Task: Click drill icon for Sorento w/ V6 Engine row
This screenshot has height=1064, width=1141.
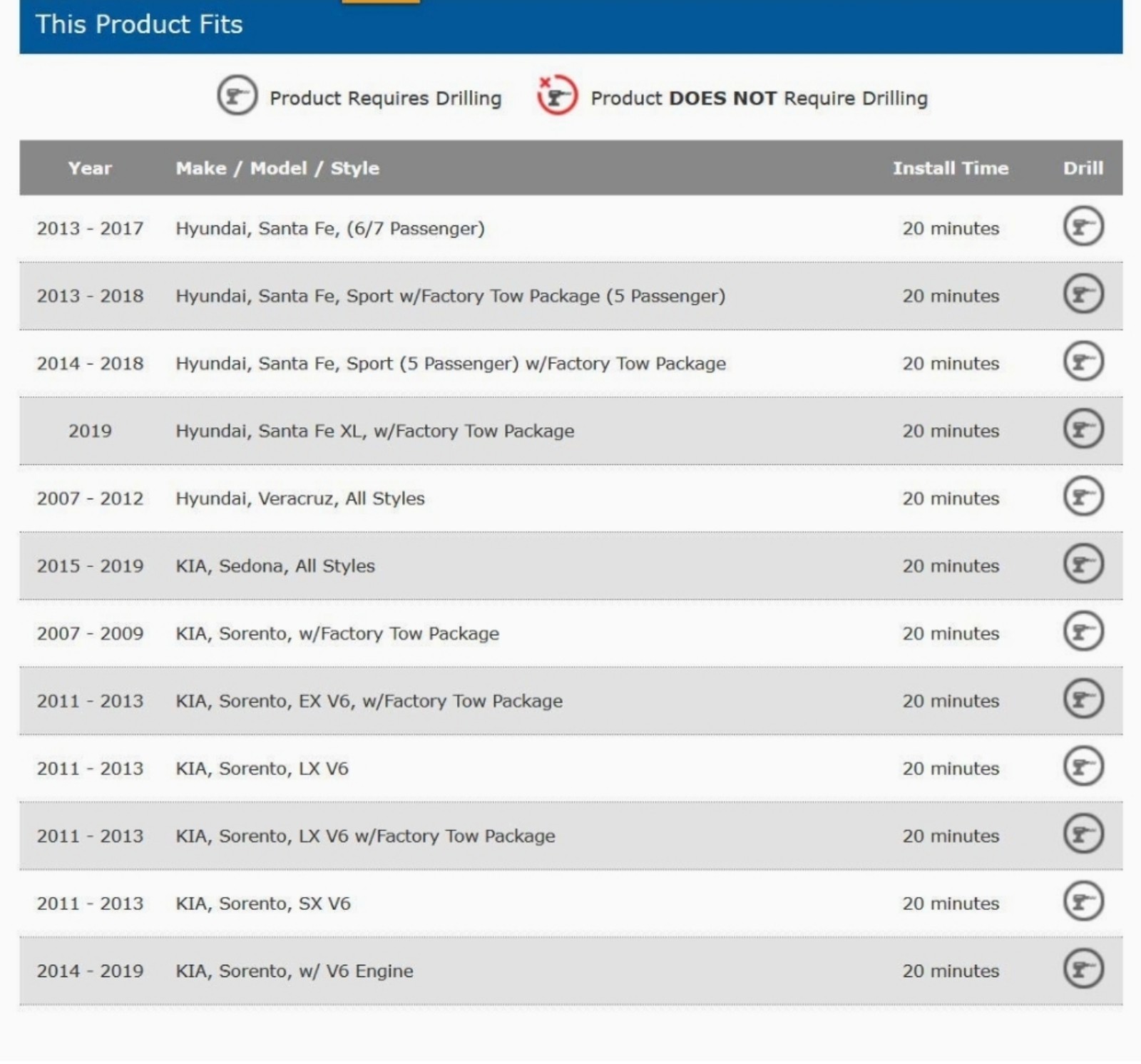Action: (1083, 968)
